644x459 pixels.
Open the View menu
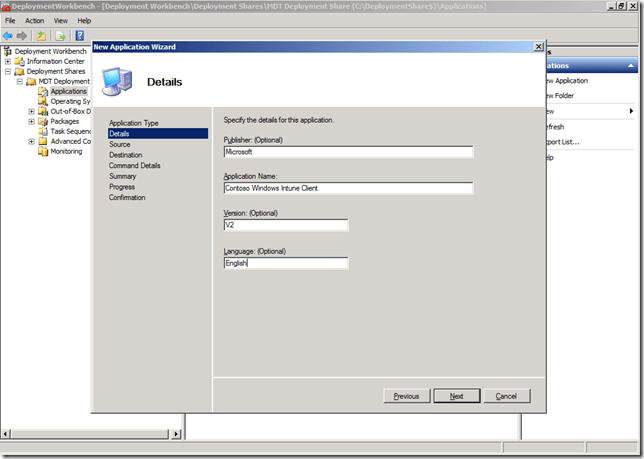tap(60, 21)
